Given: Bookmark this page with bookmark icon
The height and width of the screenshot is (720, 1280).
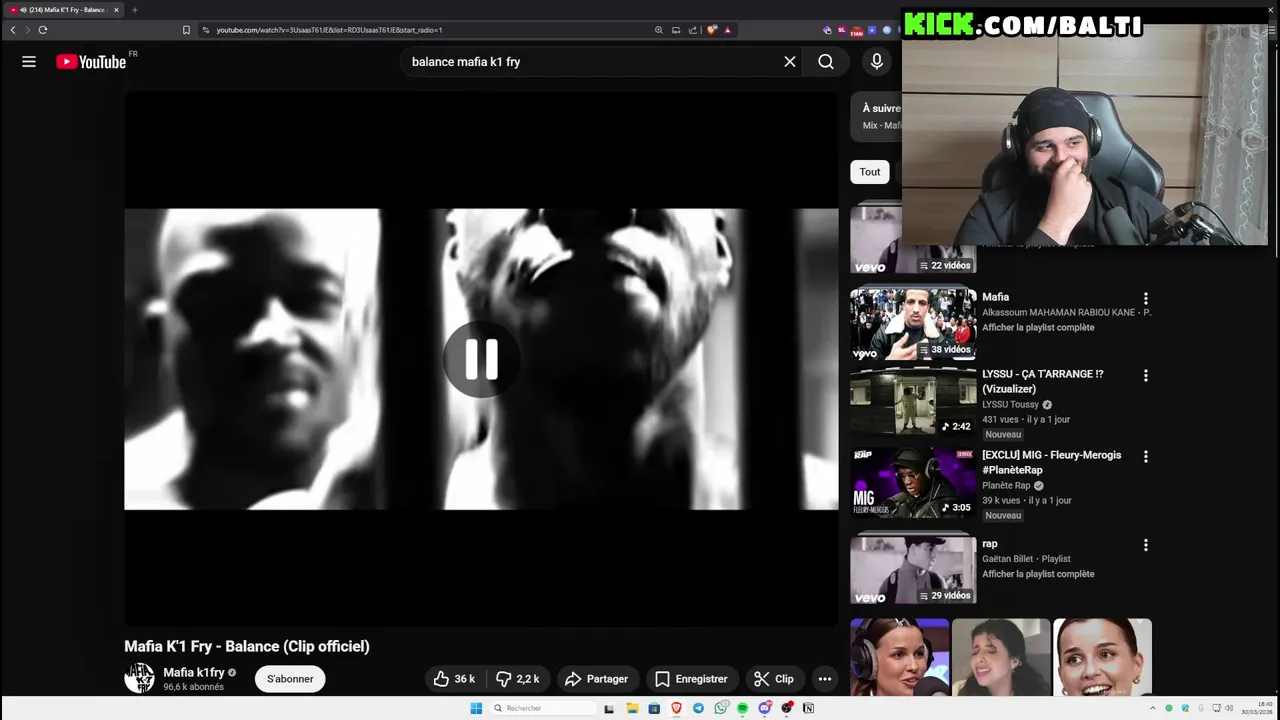Looking at the screenshot, I should pyautogui.click(x=186, y=30).
